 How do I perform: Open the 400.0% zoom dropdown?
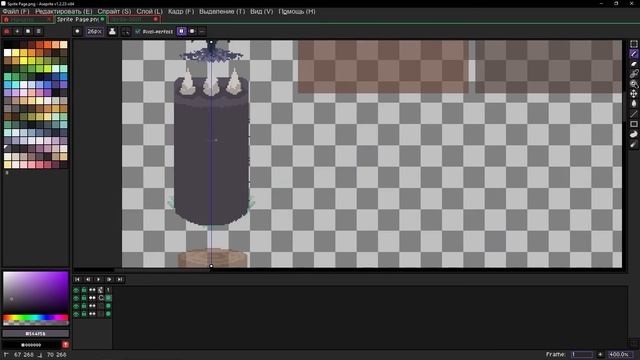620,354
